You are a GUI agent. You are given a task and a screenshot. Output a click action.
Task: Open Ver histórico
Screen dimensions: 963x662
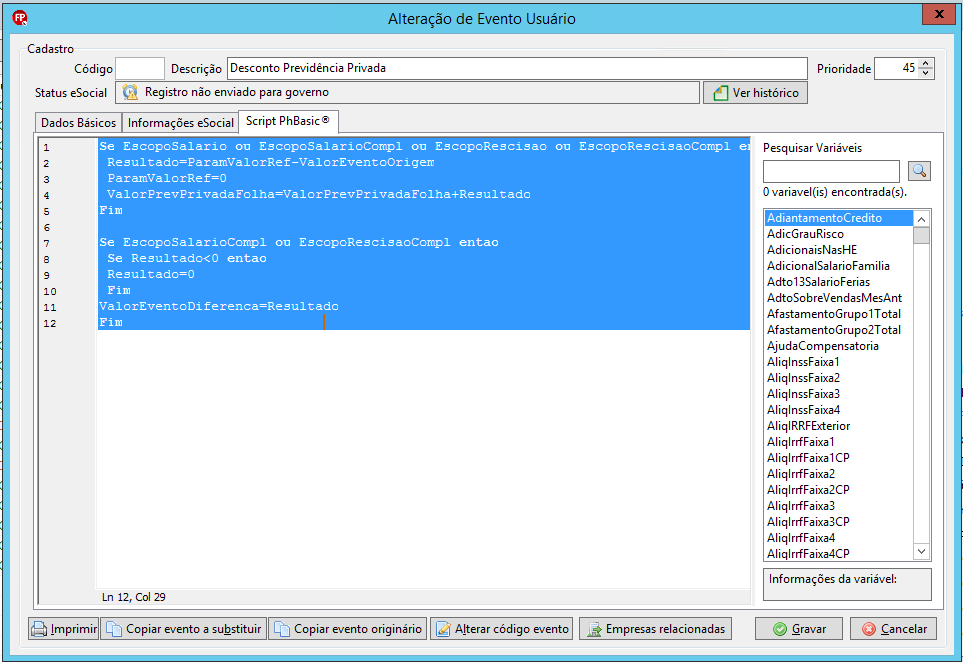click(755, 93)
